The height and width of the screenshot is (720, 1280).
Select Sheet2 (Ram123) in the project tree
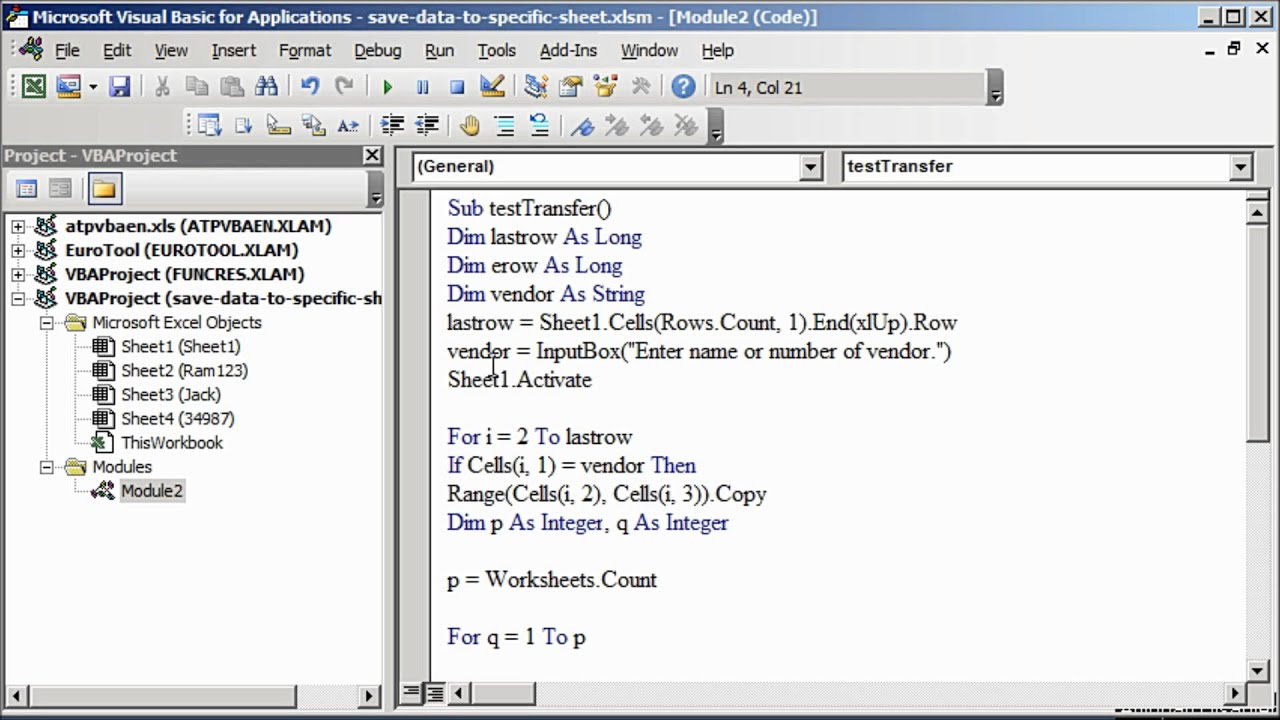[184, 370]
